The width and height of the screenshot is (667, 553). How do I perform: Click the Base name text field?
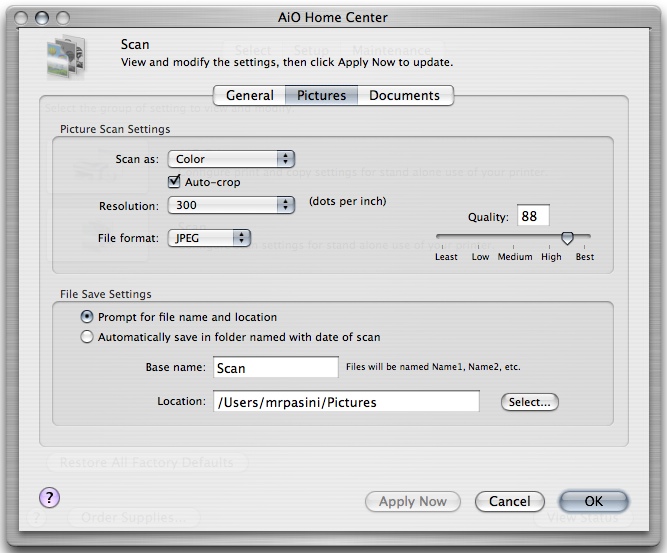(276, 368)
